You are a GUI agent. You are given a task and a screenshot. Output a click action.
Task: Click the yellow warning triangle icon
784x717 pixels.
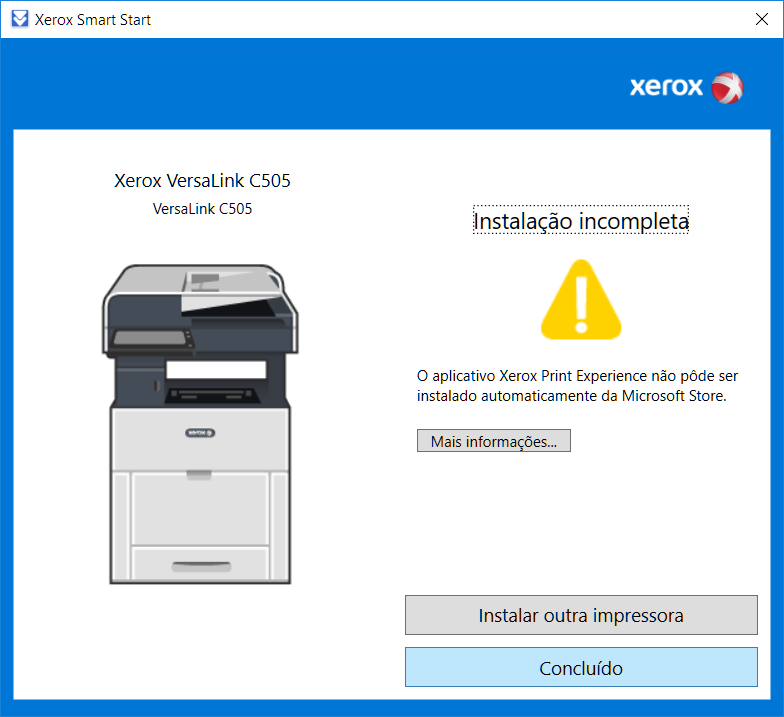581,300
